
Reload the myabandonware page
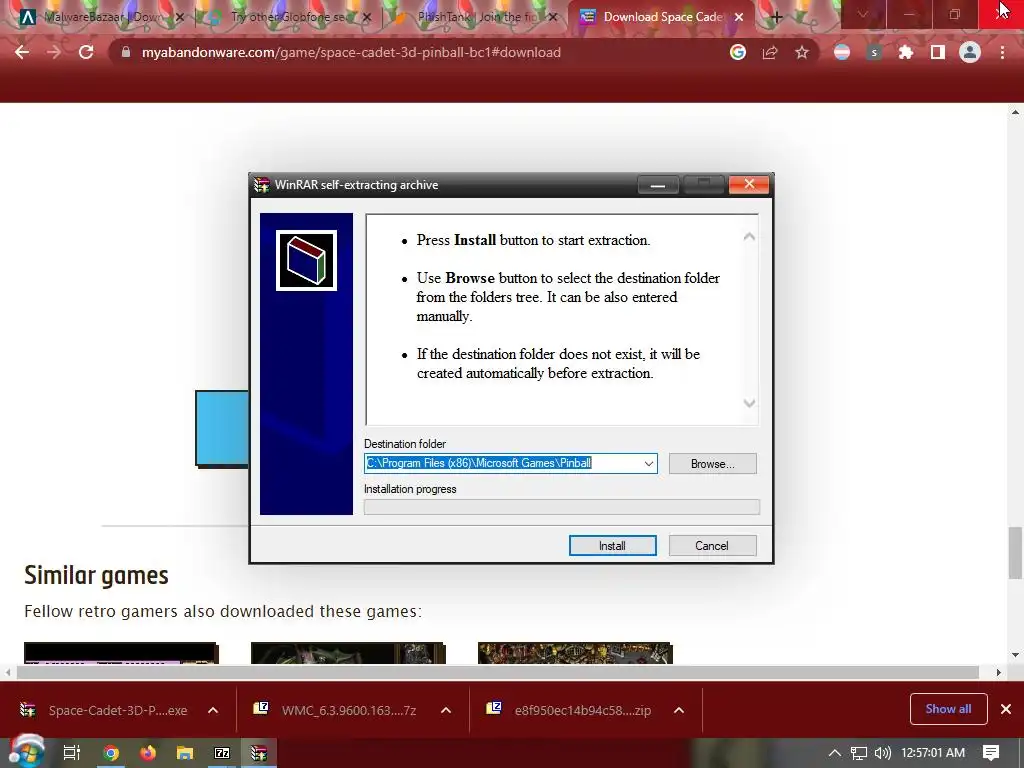(x=86, y=52)
